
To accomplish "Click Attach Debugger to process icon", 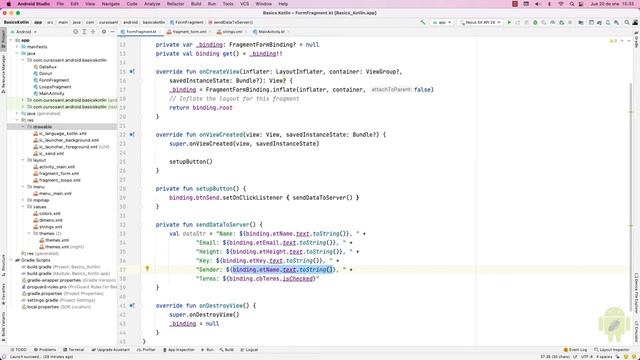I will point(562,22).
